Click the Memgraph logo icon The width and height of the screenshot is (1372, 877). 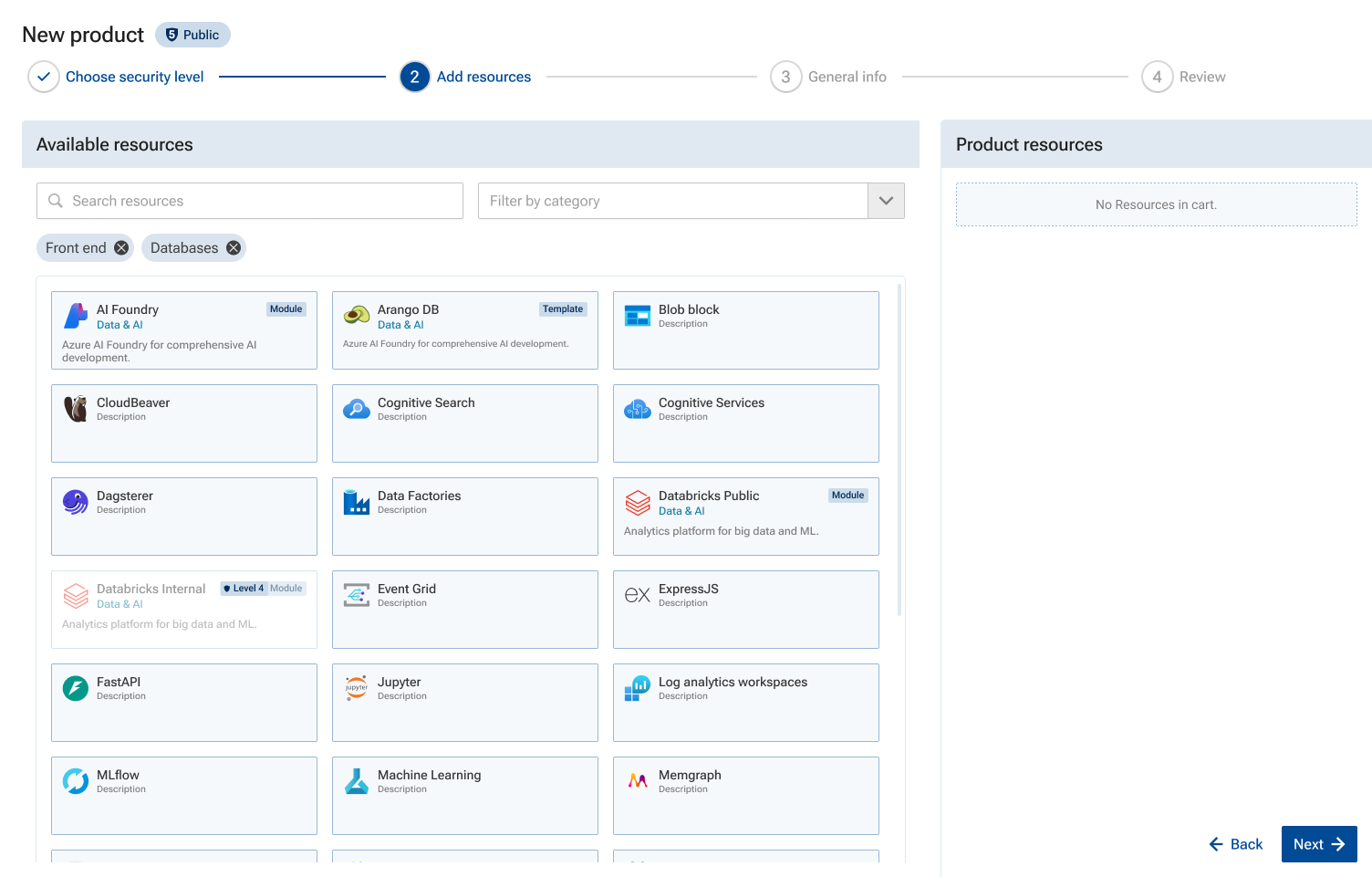click(x=638, y=781)
